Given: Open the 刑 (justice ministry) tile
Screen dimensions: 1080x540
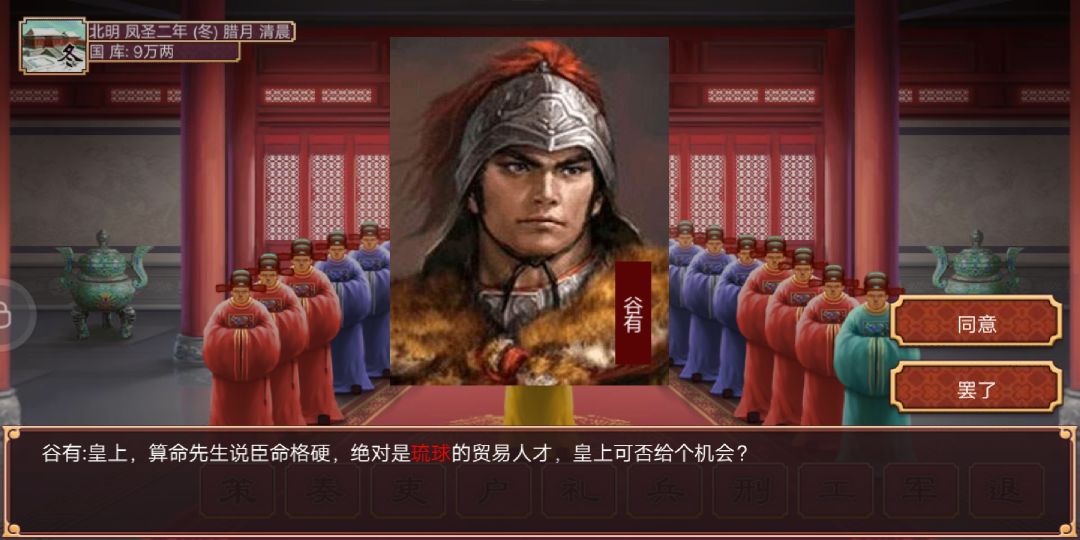Looking at the screenshot, I should 750,490.
